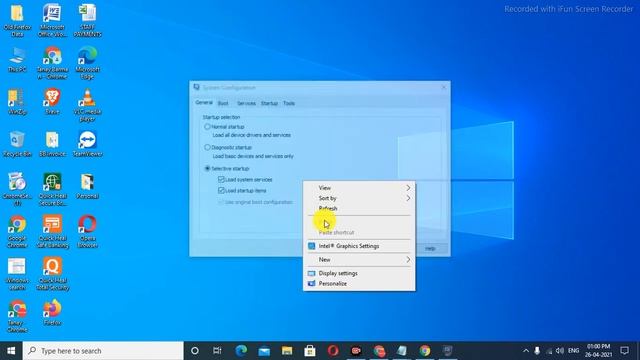Select the Microsoft Edge desktop shortcut
This screenshot has height=360, width=640.
pyautogui.click(x=87, y=62)
